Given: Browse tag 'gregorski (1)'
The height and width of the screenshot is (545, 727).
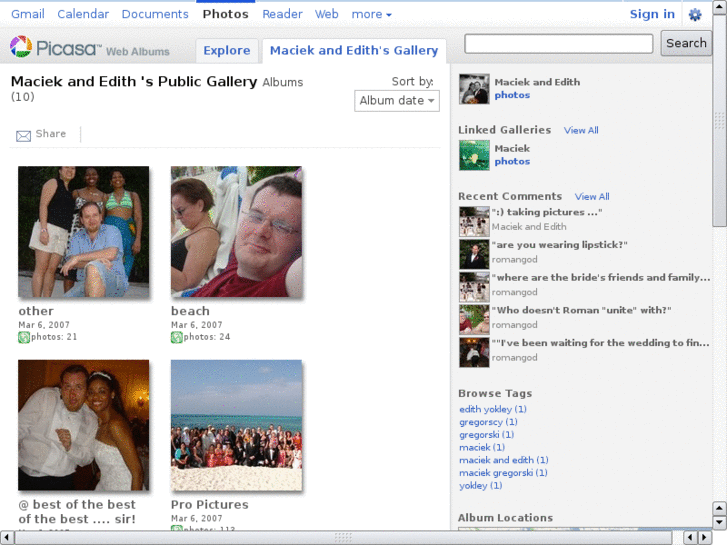Looking at the screenshot, I should pyautogui.click(x=486, y=435).
